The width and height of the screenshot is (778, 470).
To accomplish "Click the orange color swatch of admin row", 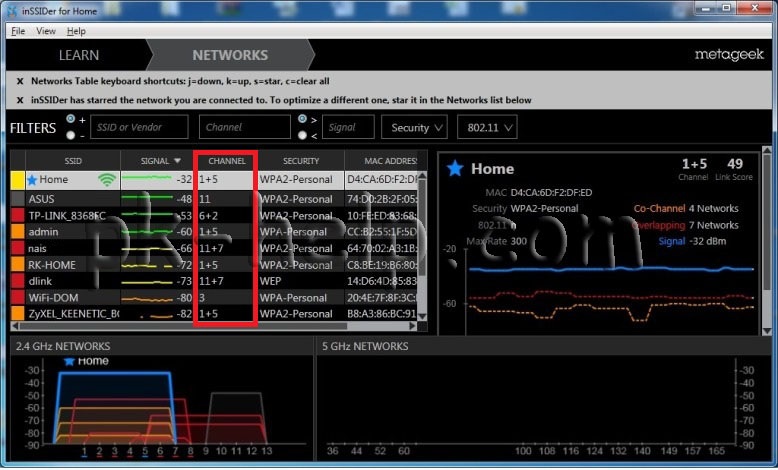I will (18, 232).
